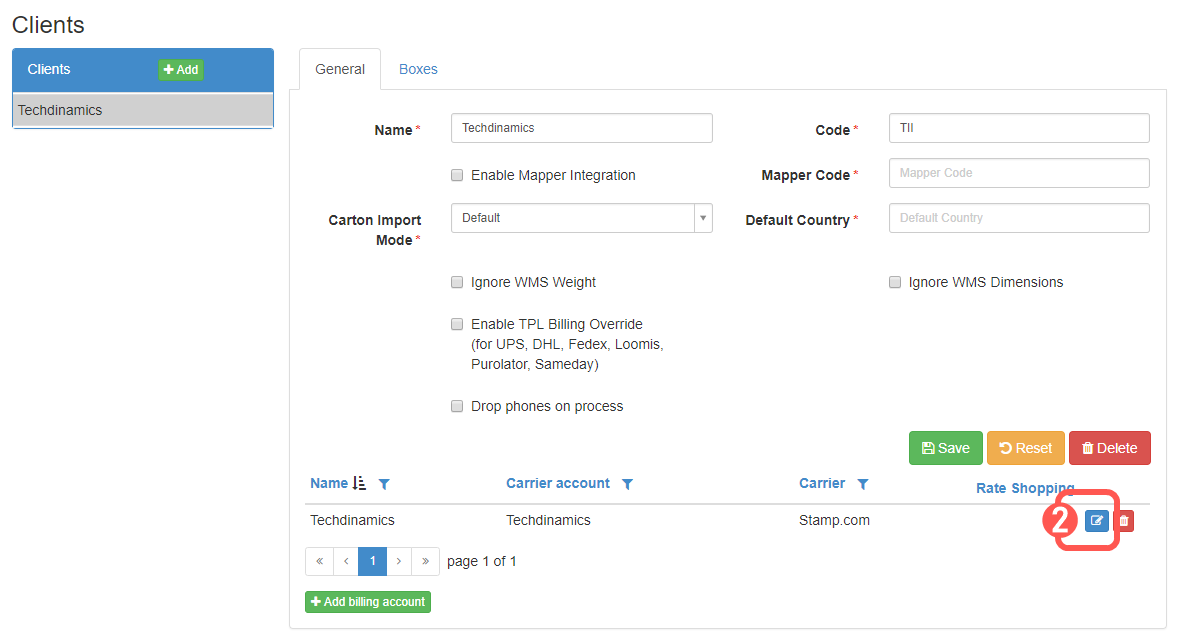
Task: Check Ignore WMS Dimensions
Action: [895, 282]
